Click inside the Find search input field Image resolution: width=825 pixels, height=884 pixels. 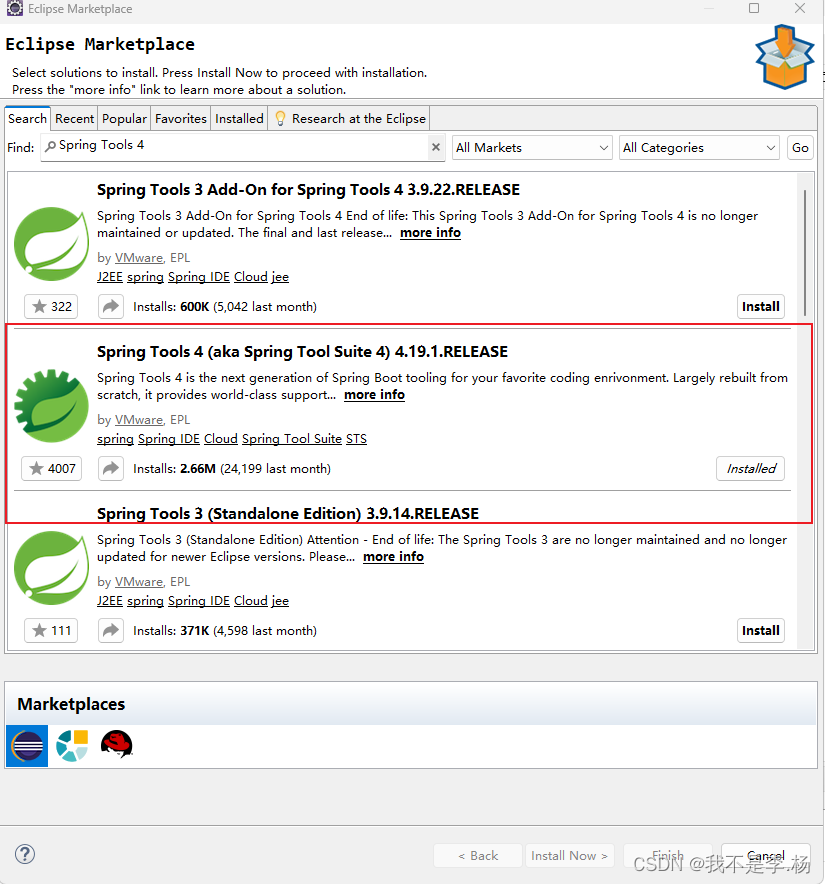242,148
